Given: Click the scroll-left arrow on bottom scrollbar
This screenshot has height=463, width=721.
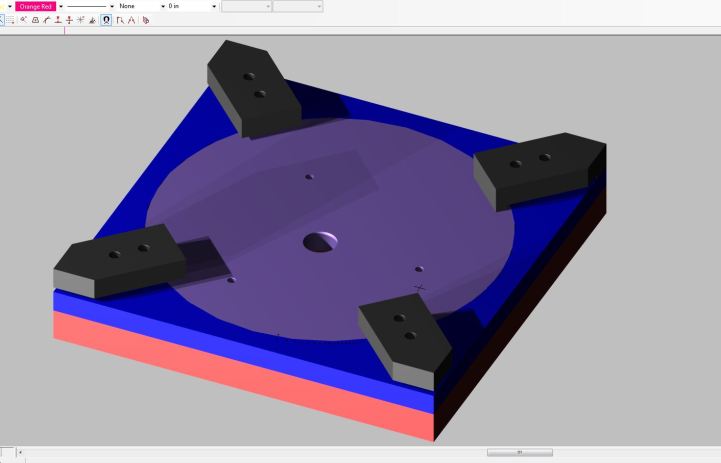Looking at the screenshot, I should tap(20, 452).
